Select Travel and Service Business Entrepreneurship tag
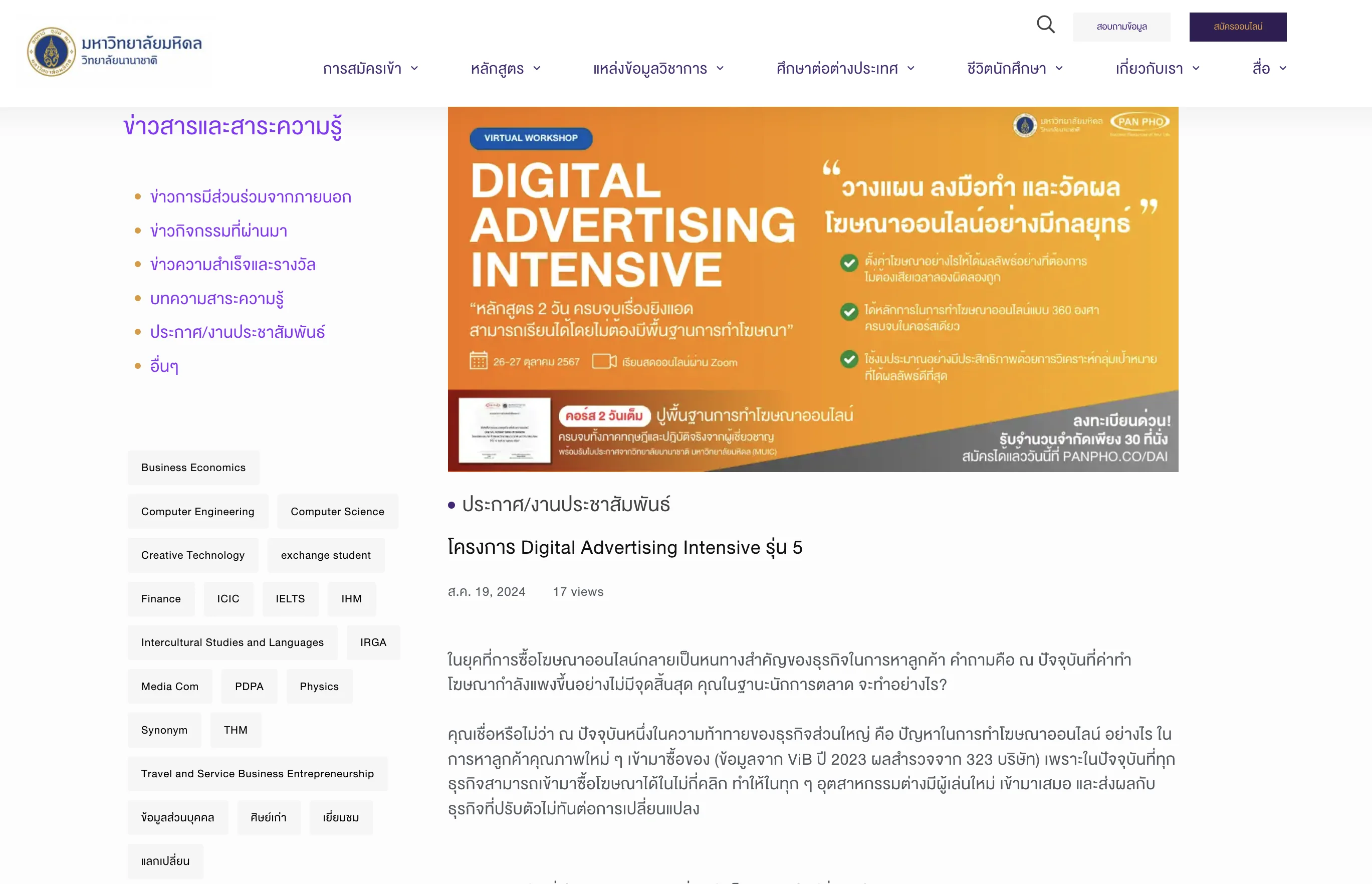The height and width of the screenshot is (884, 1372). tap(258, 774)
